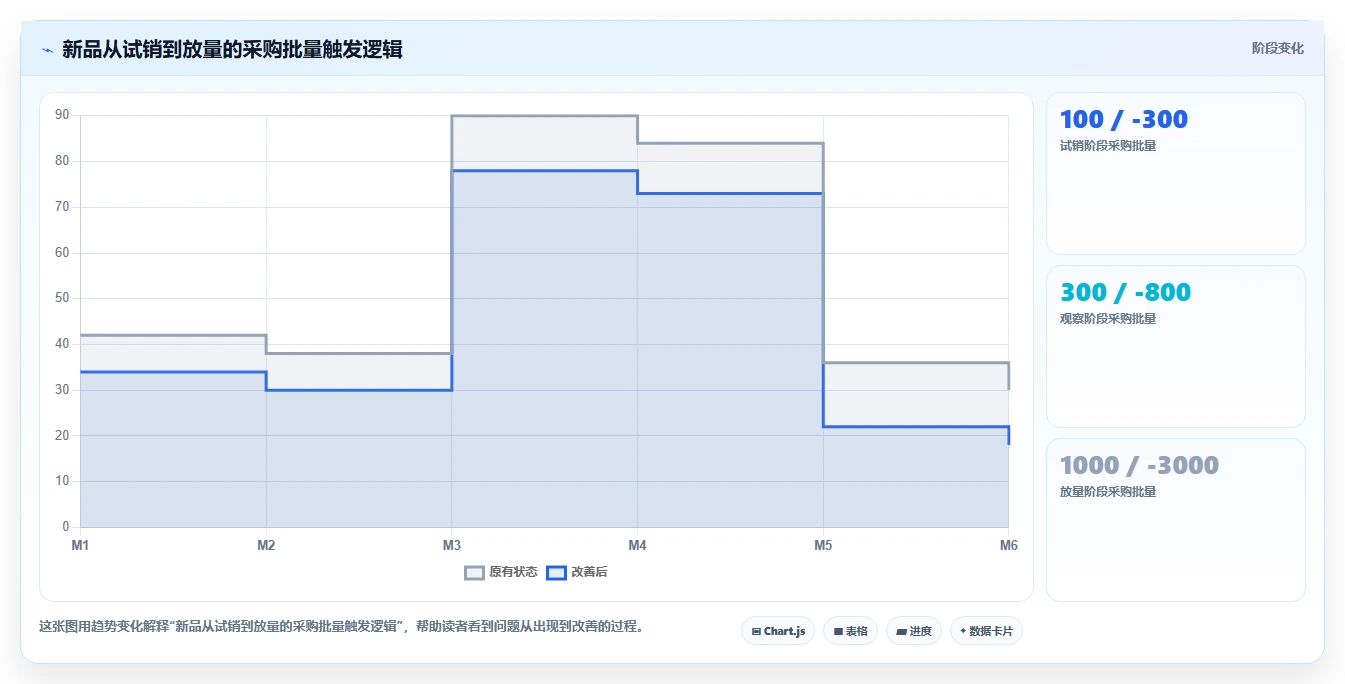Open the 观察阶段采购批量 card
The image size is (1345, 684).
1176,347
